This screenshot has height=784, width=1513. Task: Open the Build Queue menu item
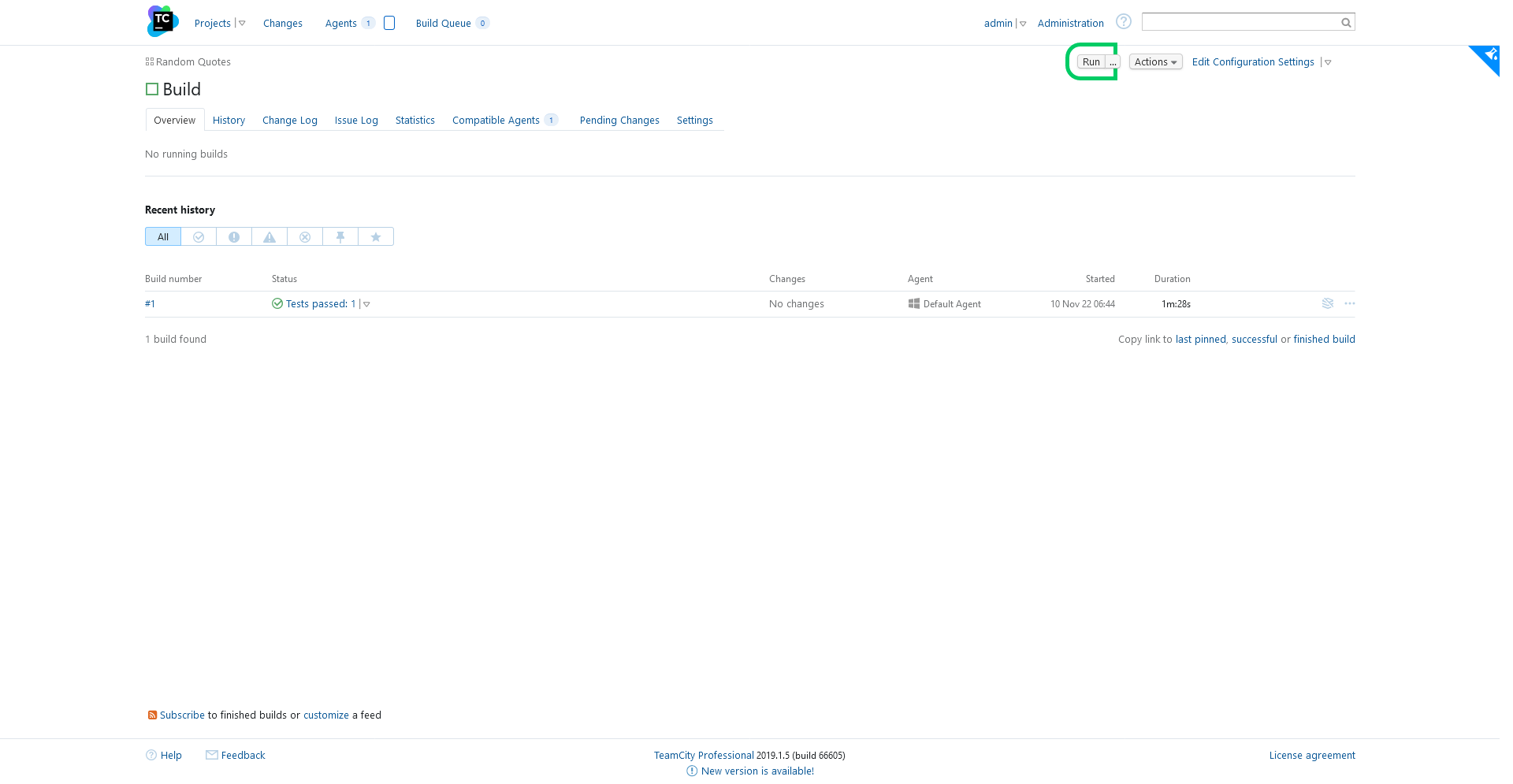pos(444,23)
